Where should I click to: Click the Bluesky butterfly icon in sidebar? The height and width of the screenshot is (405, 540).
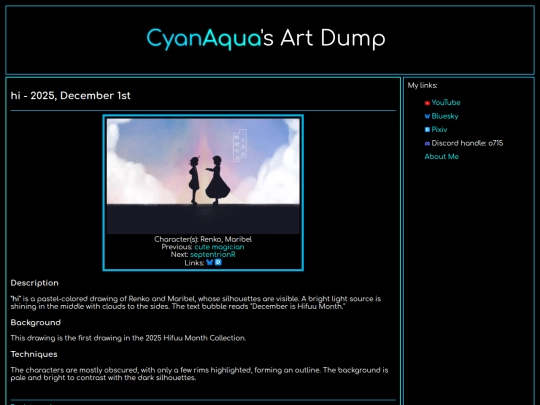coord(427,116)
